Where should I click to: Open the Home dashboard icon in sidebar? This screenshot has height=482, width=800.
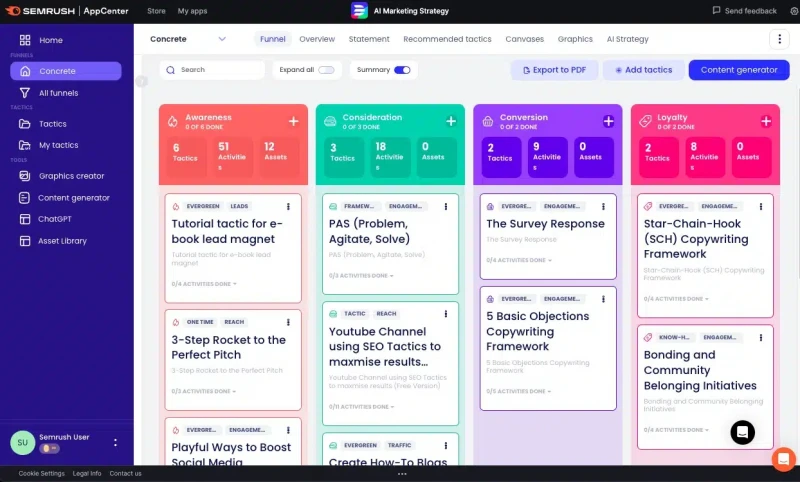point(24,40)
